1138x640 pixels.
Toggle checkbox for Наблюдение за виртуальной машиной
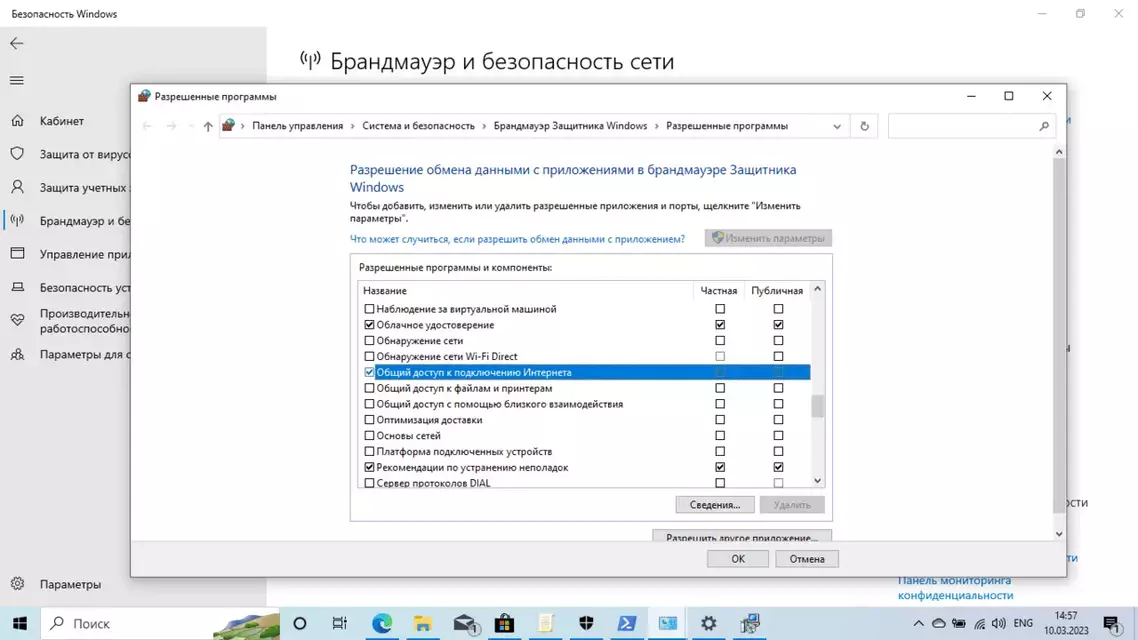click(x=369, y=309)
